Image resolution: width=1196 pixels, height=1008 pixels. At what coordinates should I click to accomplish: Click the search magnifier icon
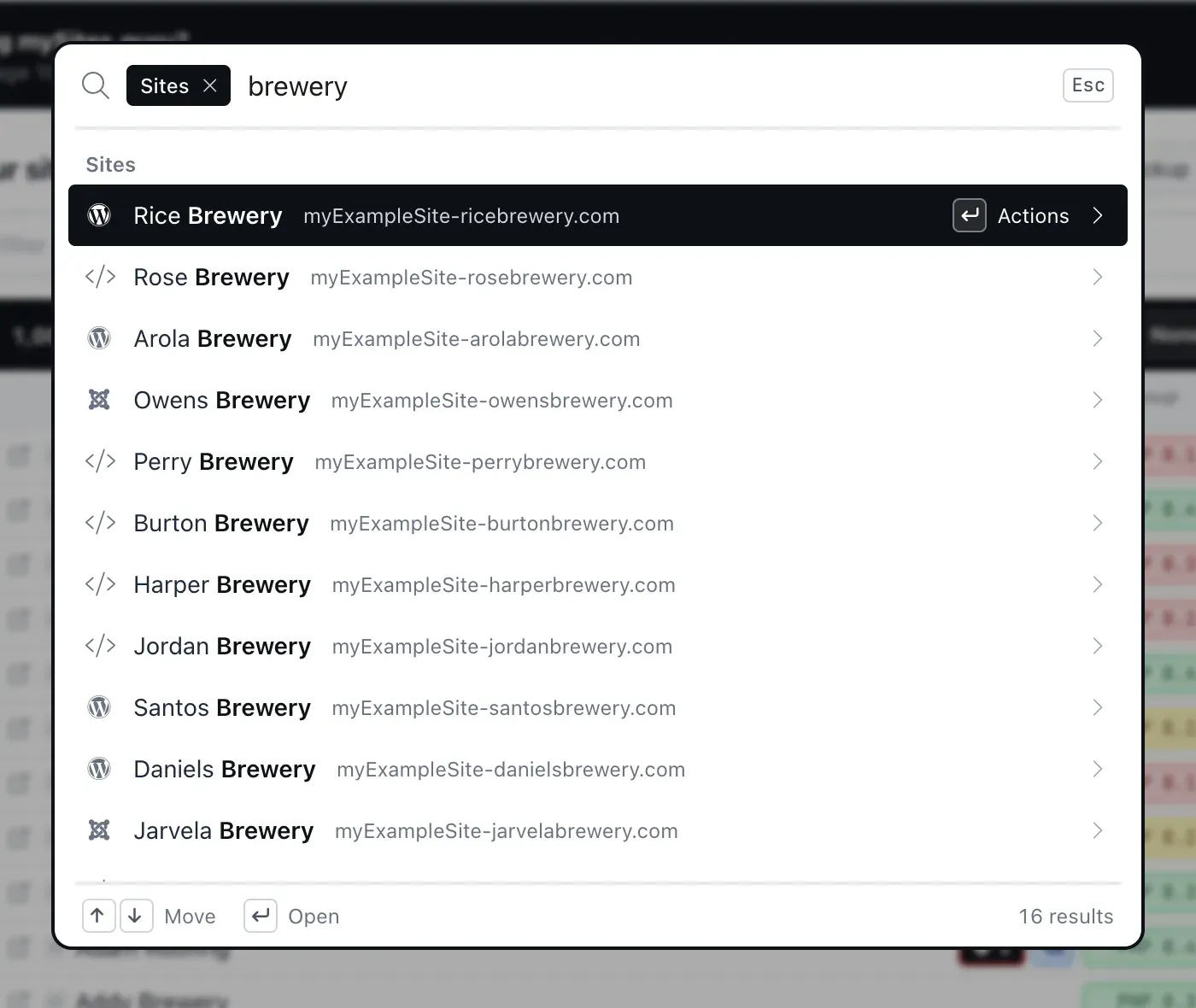[96, 85]
